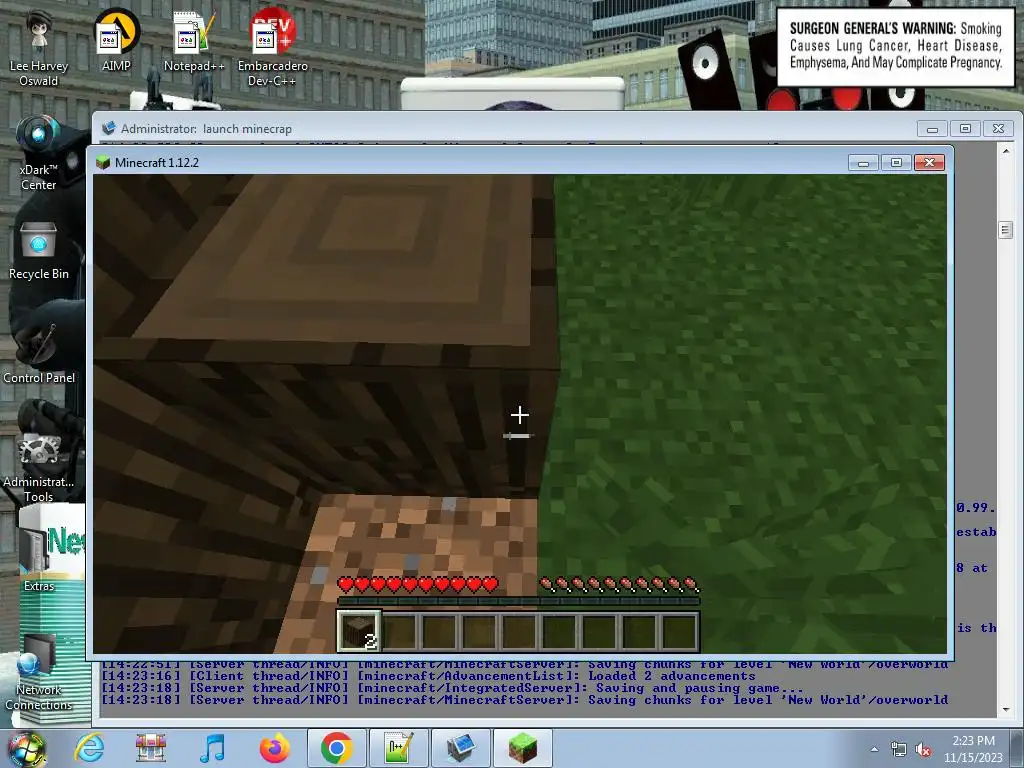Open Control Panel desktop icon
Image resolution: width=1024 pixels, height=768 pixels.
(39, 353)
